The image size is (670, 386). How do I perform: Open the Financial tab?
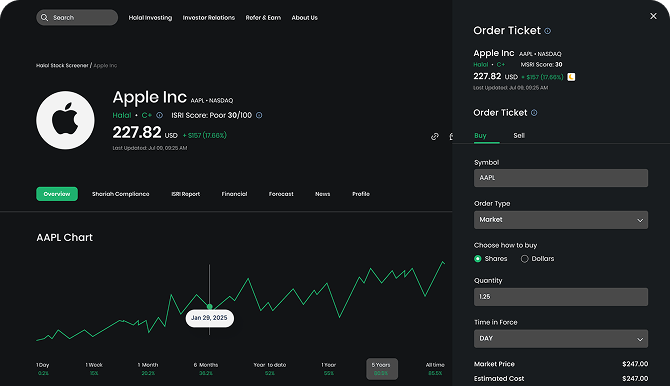tap(234, 194)
